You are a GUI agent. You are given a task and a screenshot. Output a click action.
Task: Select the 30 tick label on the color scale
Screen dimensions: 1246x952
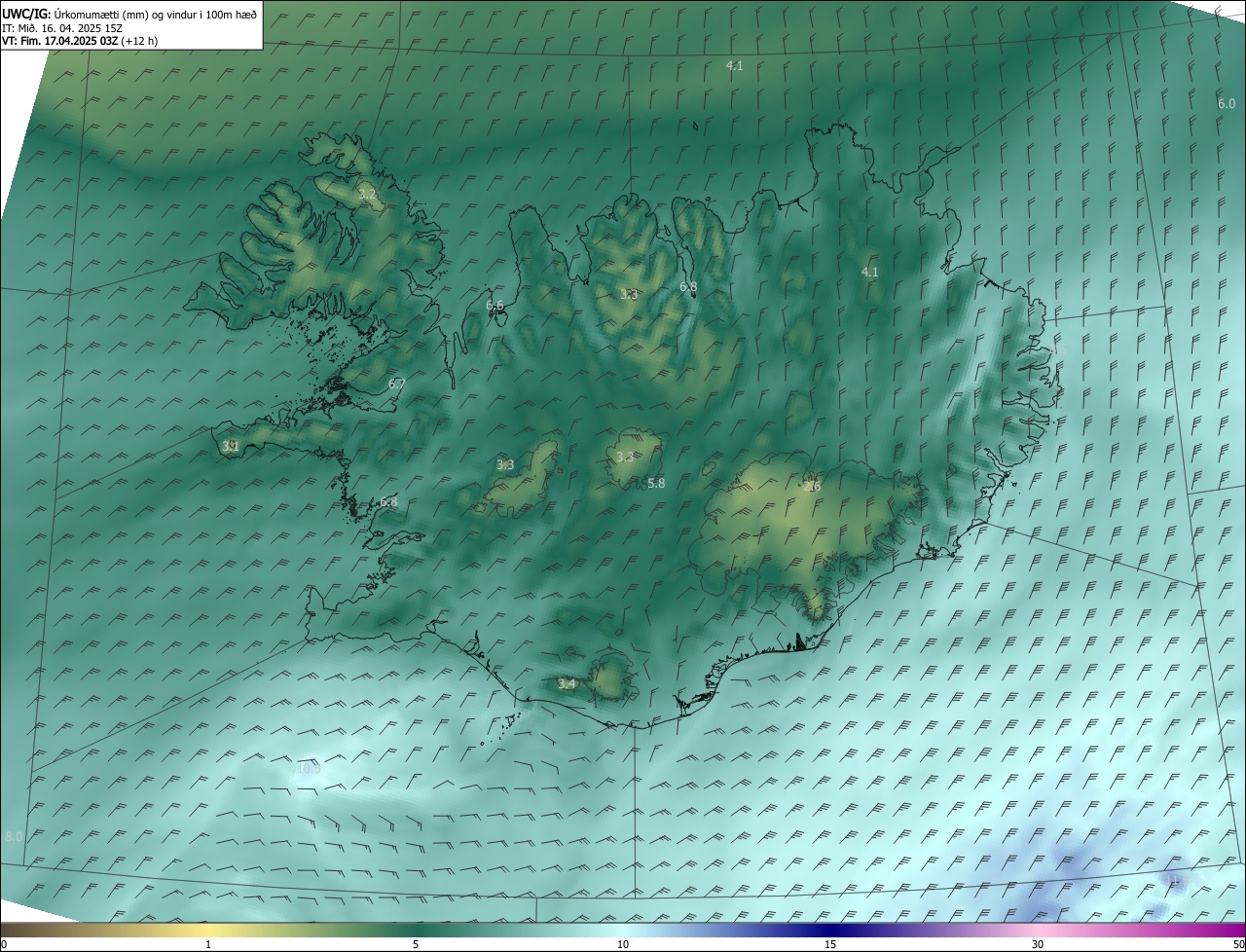[1038, 944]
